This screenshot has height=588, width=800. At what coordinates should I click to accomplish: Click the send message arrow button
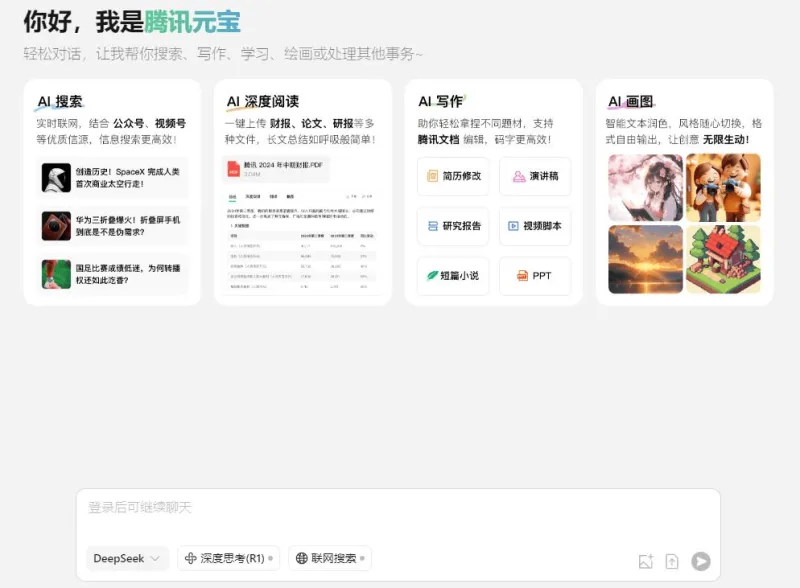tap(701, 561)
